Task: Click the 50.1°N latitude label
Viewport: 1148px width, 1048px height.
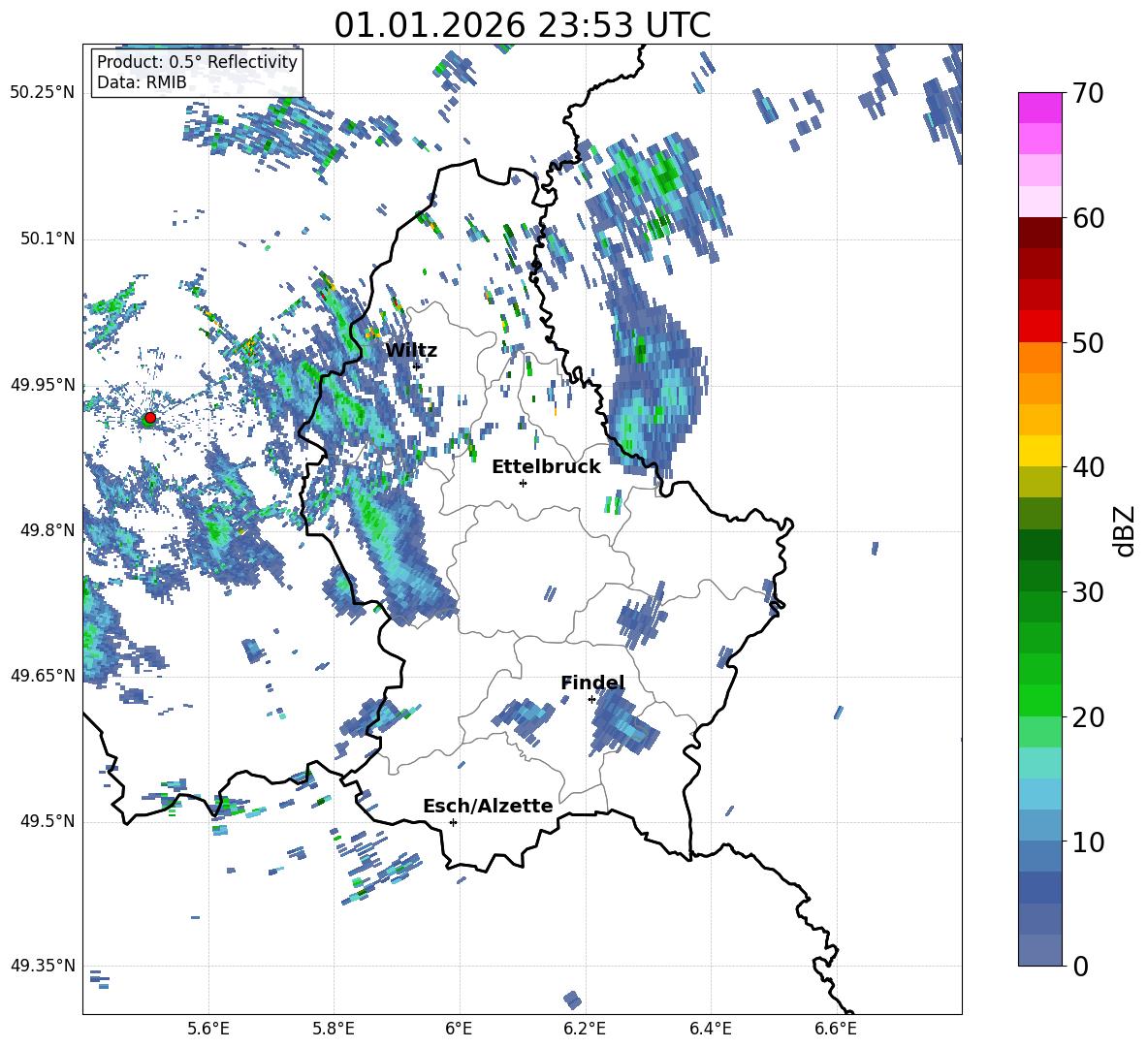Action: 47,238
